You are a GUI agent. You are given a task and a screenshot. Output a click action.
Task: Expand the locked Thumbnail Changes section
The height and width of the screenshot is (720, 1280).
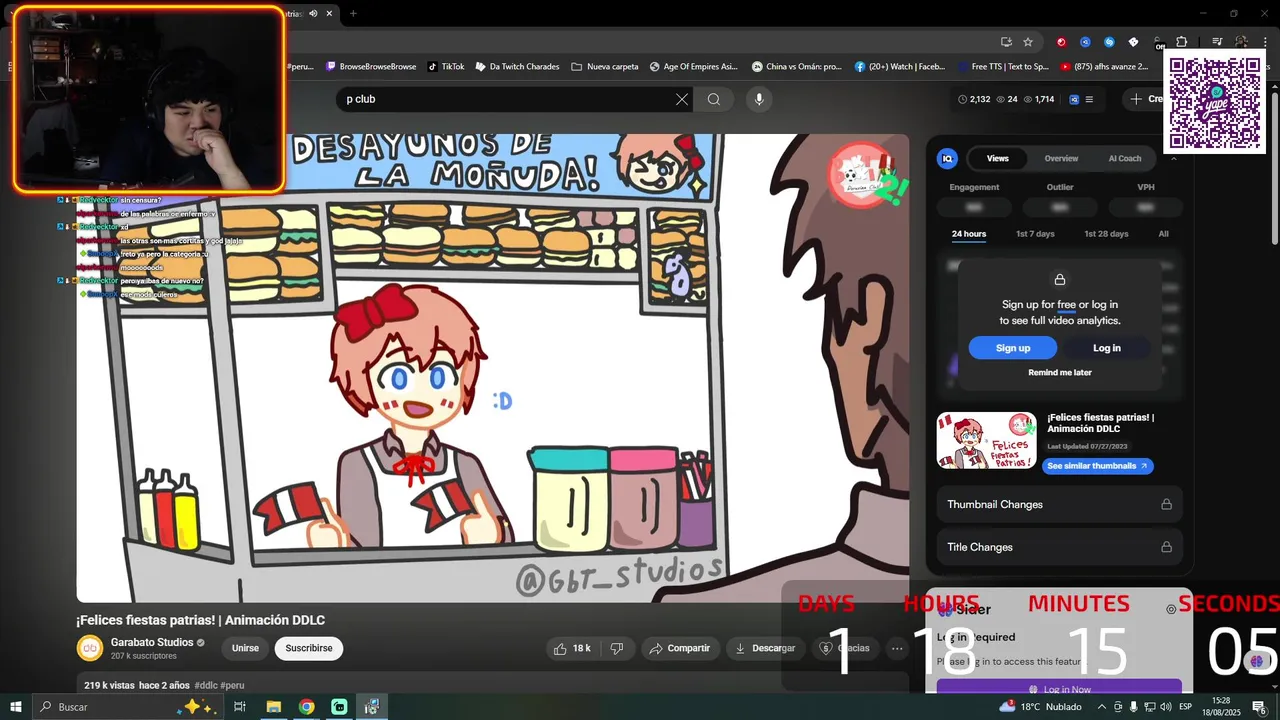(1060, 505)
